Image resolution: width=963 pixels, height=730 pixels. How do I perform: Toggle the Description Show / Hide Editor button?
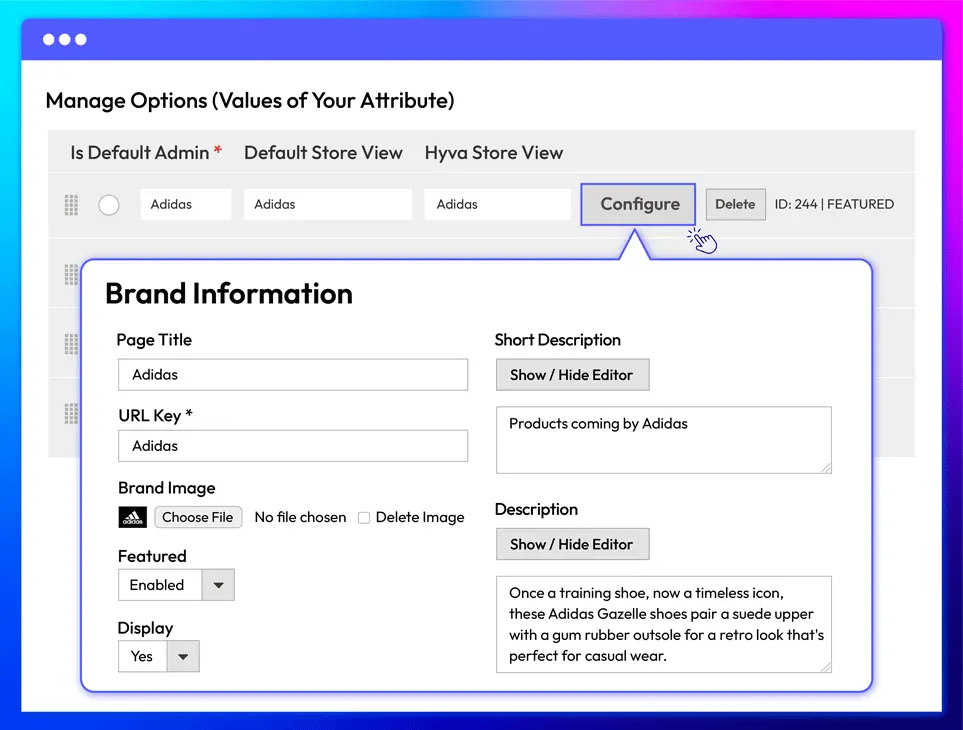(x=572, y=544)
